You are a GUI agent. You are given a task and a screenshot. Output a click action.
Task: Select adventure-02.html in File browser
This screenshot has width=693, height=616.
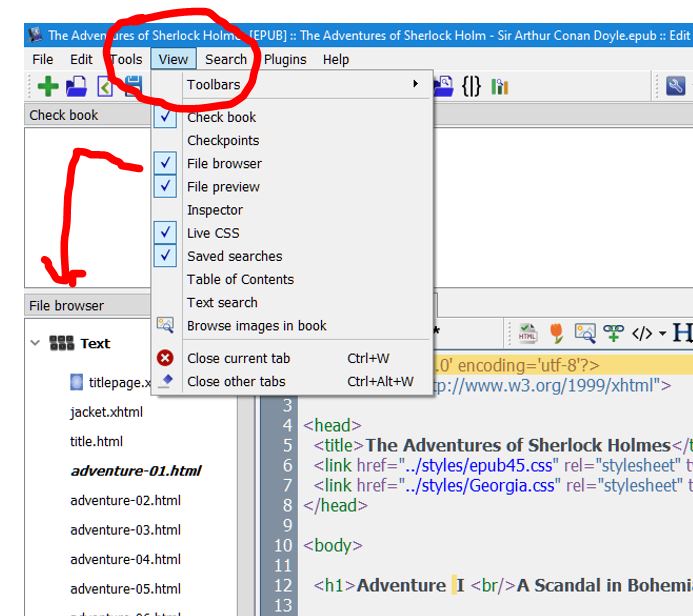point(126,501)
